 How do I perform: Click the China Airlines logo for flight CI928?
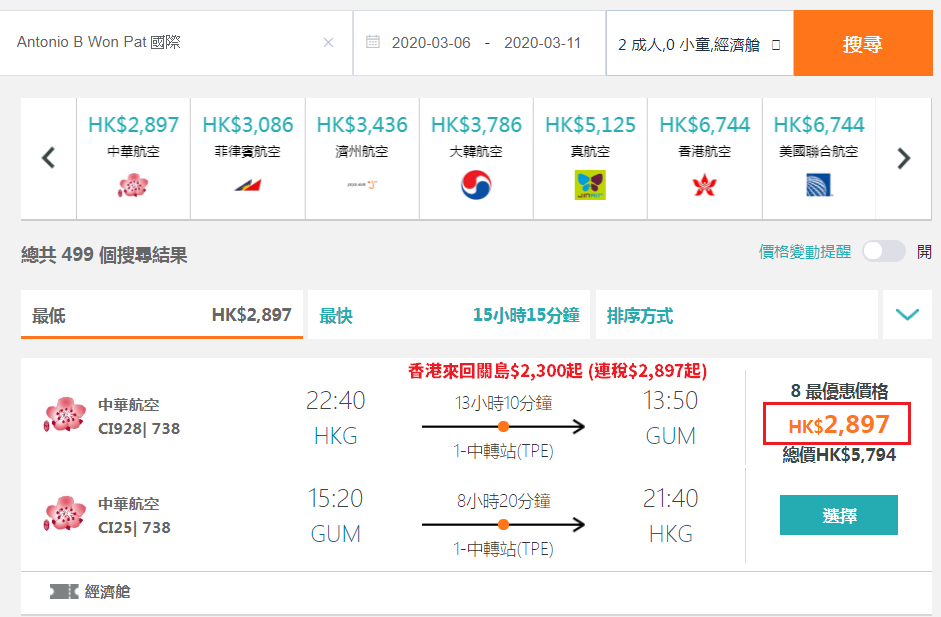(x=65, y=414)
